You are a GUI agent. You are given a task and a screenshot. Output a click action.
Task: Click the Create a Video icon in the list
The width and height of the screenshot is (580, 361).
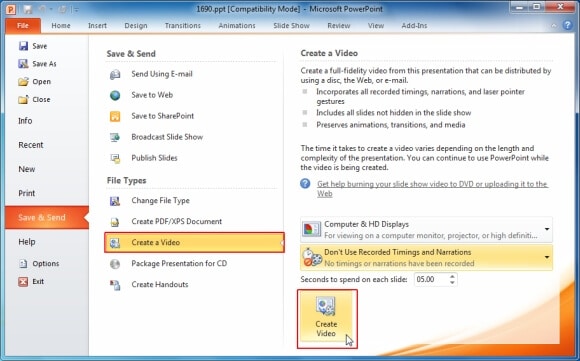coord(115,243)
